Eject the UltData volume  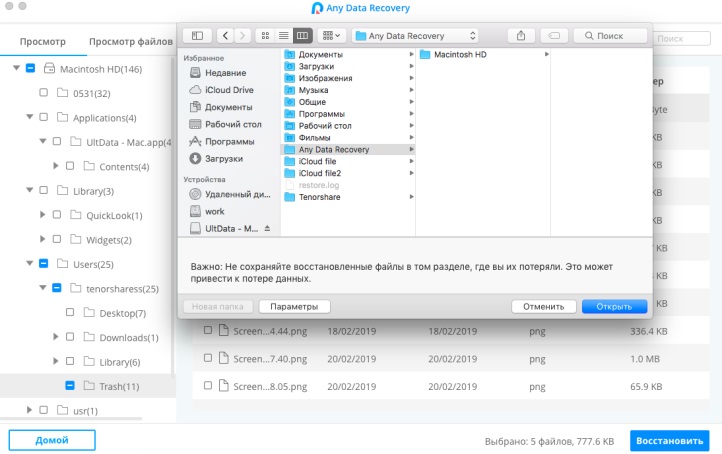(267, 228)
